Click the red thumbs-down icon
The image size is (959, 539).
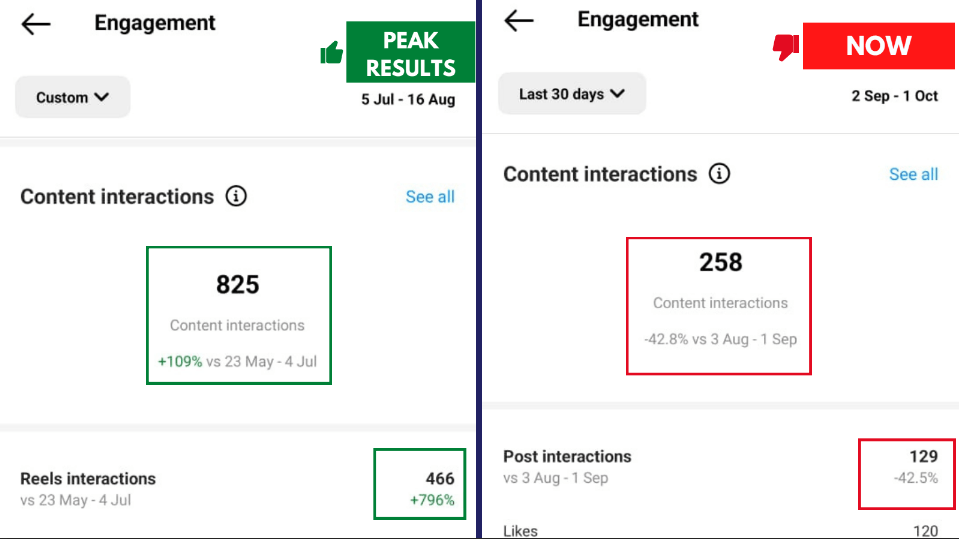click(x=786, y=46)
